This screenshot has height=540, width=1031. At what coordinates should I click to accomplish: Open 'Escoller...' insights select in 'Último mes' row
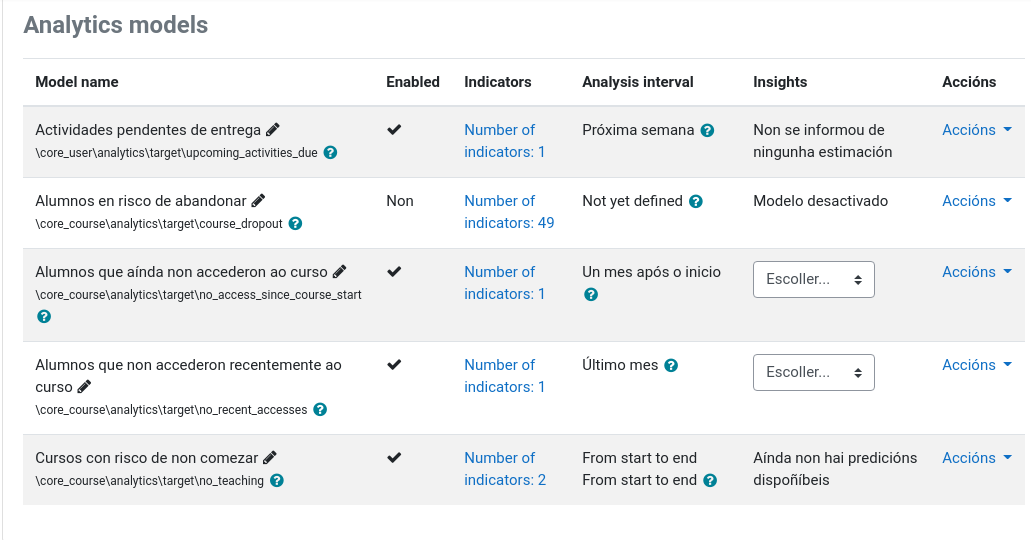point(813,372)
